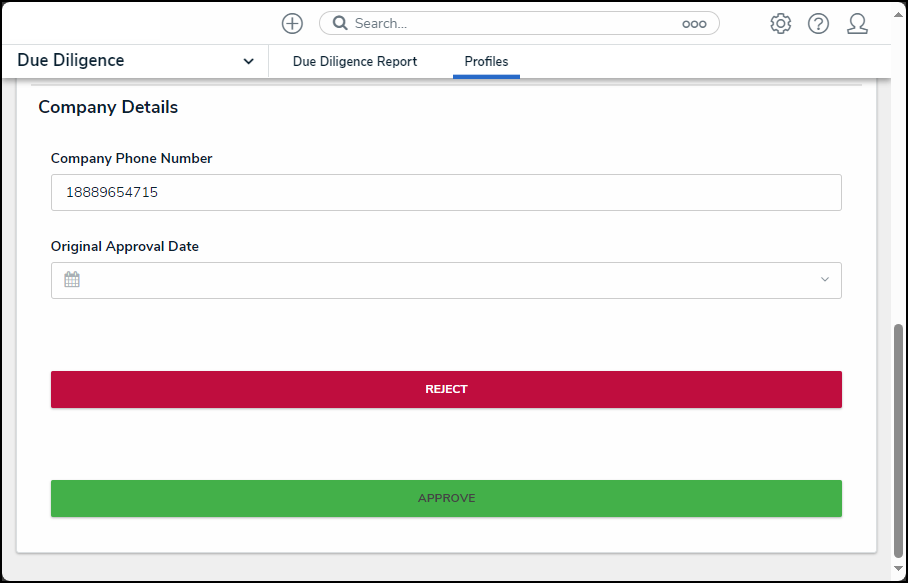Click the vertical scrollbar thumb

pyautogui.click(x=898, y=441)
